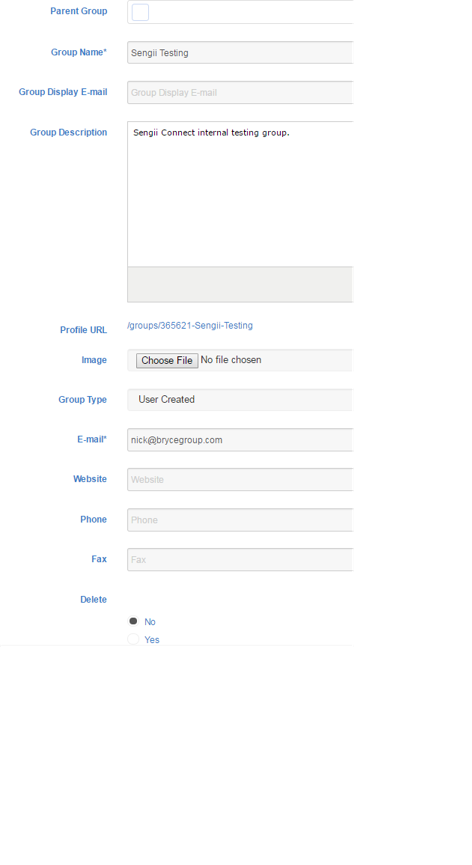Viewport: 472px width, 865px height.
Task: Click the 'Group Description' label
Action: (x=68, y=132)
